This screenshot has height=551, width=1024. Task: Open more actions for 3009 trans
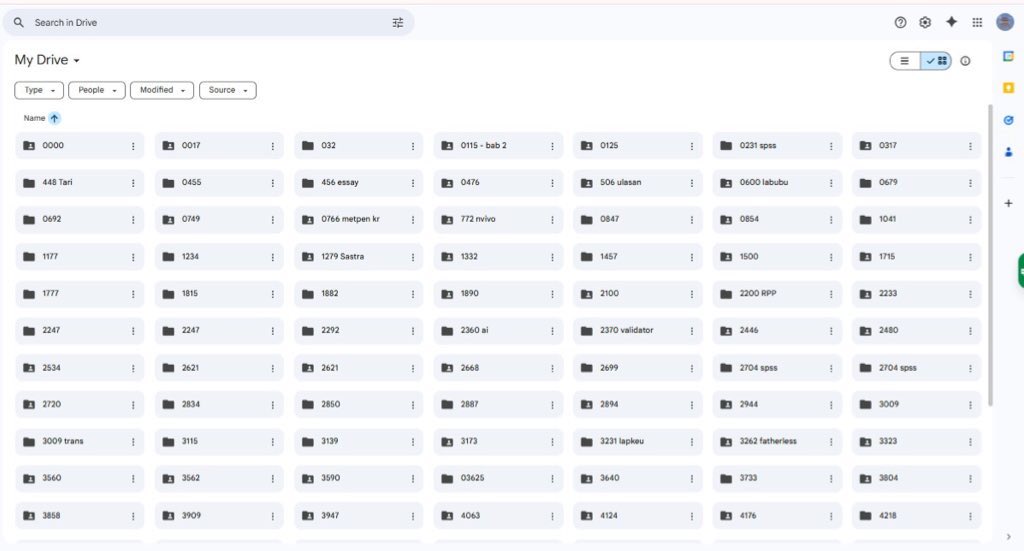click(x=133, y=442)
